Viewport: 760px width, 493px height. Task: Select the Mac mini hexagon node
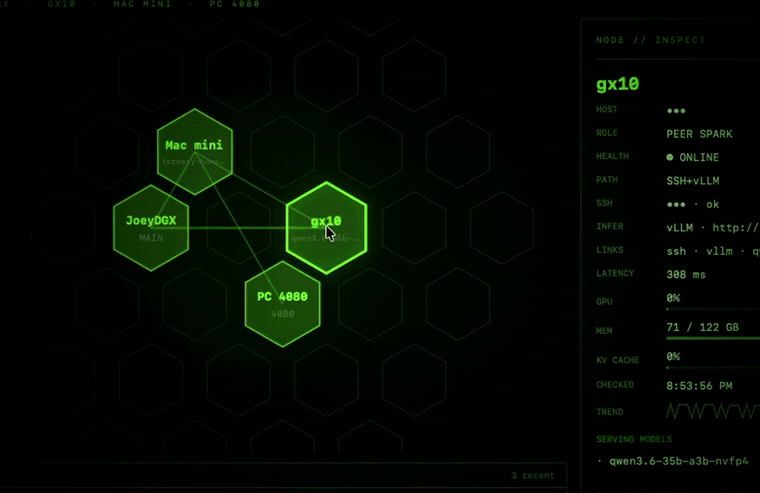tap(195, 152)
